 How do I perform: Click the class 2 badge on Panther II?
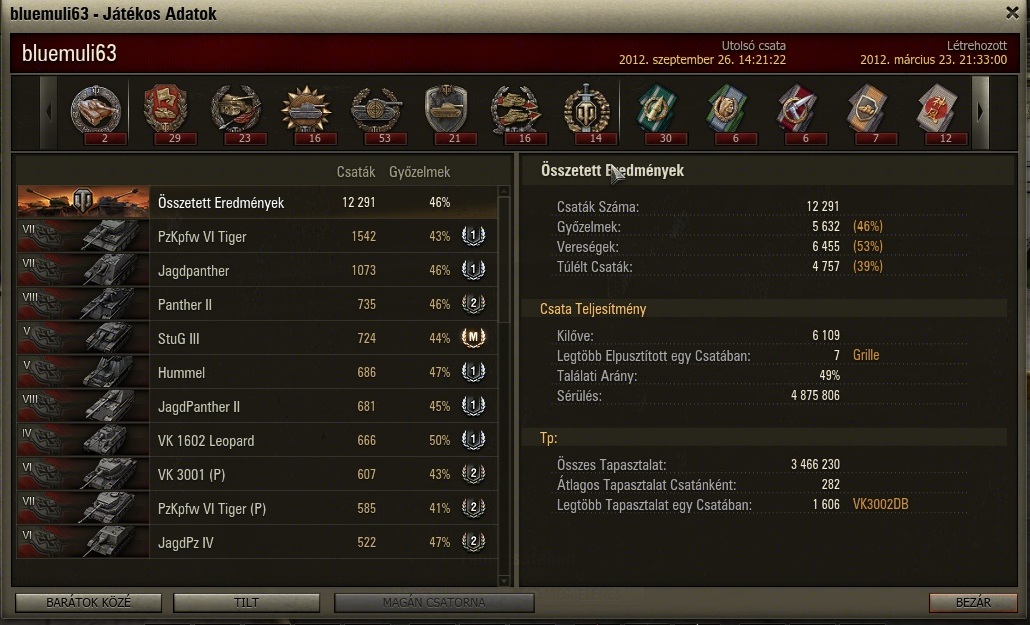click(473, 304)
